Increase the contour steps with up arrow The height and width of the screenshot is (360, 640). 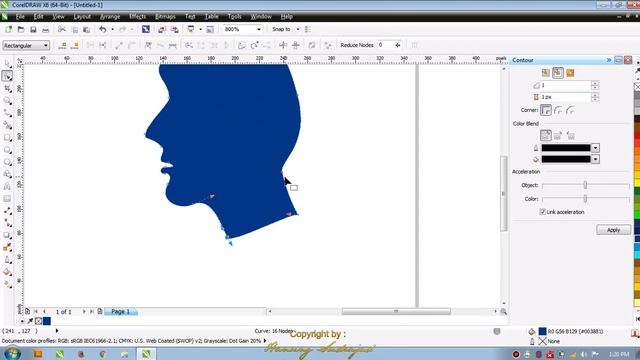click(595, 83)
